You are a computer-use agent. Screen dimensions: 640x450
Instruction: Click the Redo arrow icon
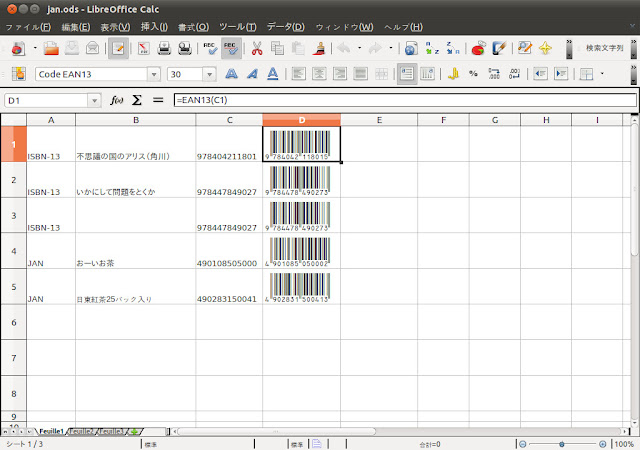tap(375, 49)
